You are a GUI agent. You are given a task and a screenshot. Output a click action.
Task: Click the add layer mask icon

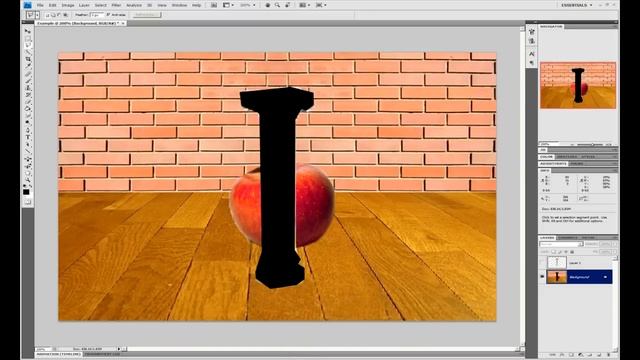pos(571,355)
